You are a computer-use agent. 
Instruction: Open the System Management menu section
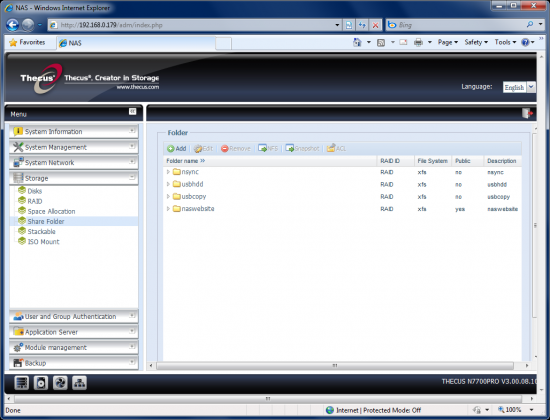[74, 147]
